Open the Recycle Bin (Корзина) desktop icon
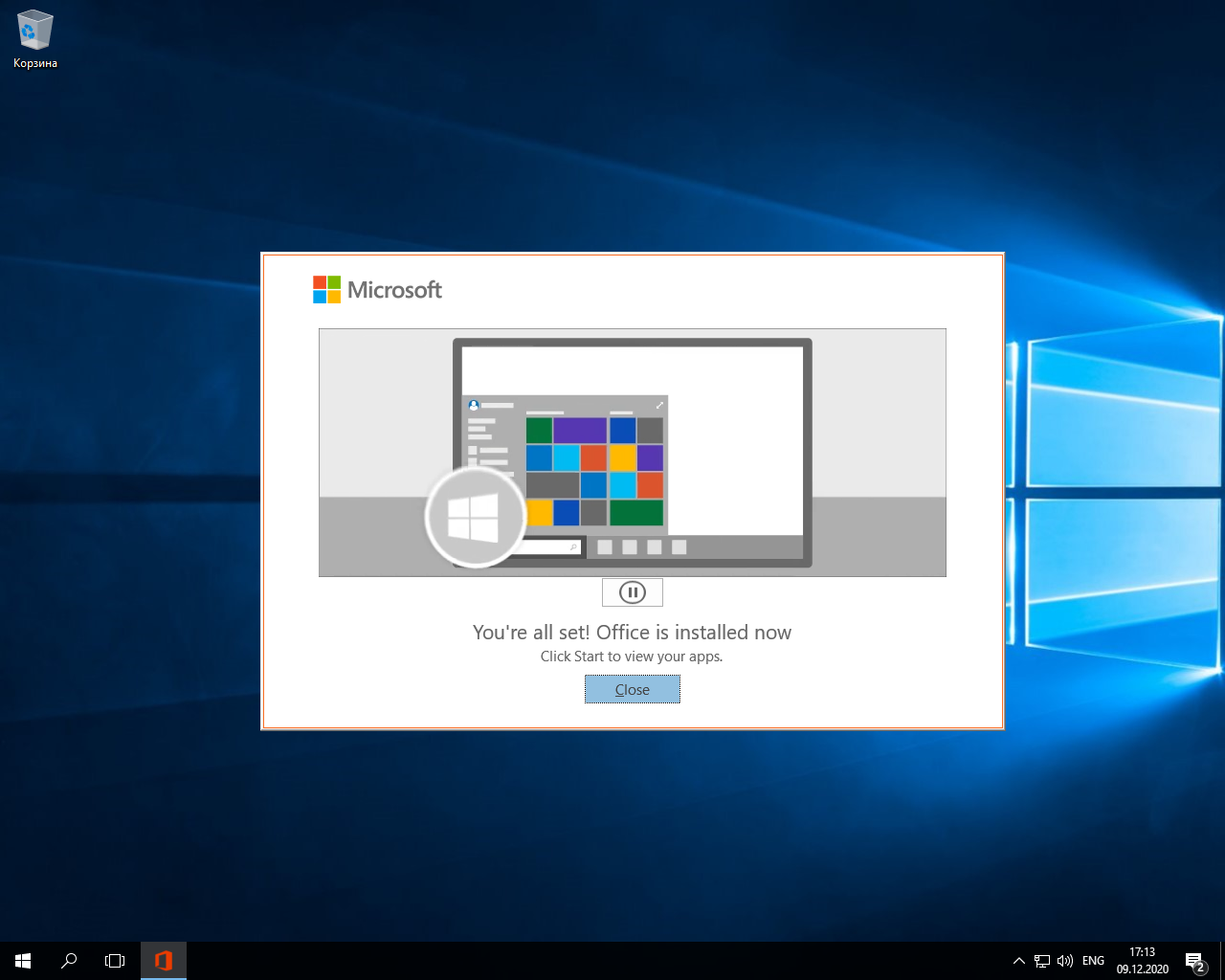 (x=35, y=40)
